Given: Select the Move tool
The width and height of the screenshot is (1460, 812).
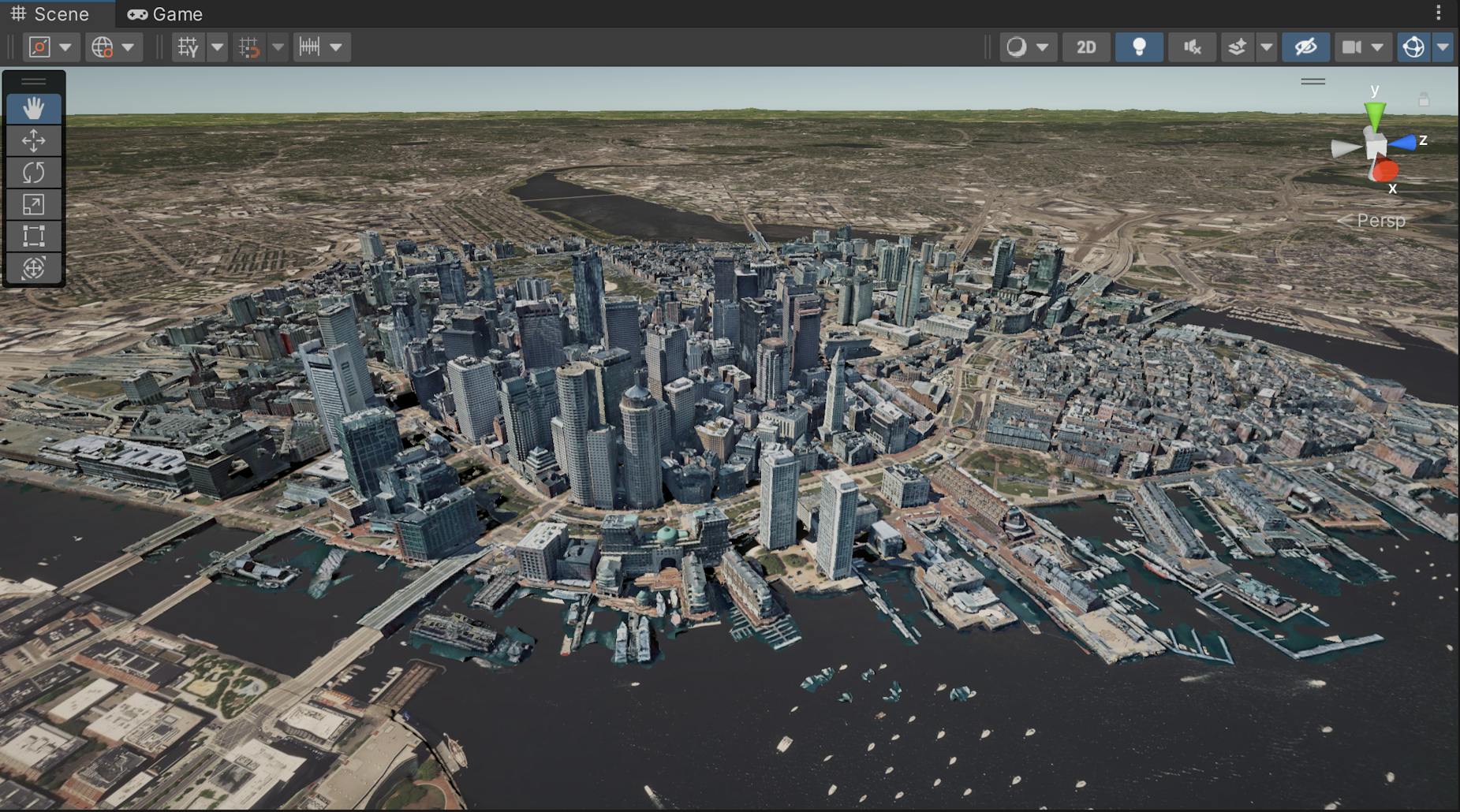Looking at the screenshot, I should (x=33, y=140).
